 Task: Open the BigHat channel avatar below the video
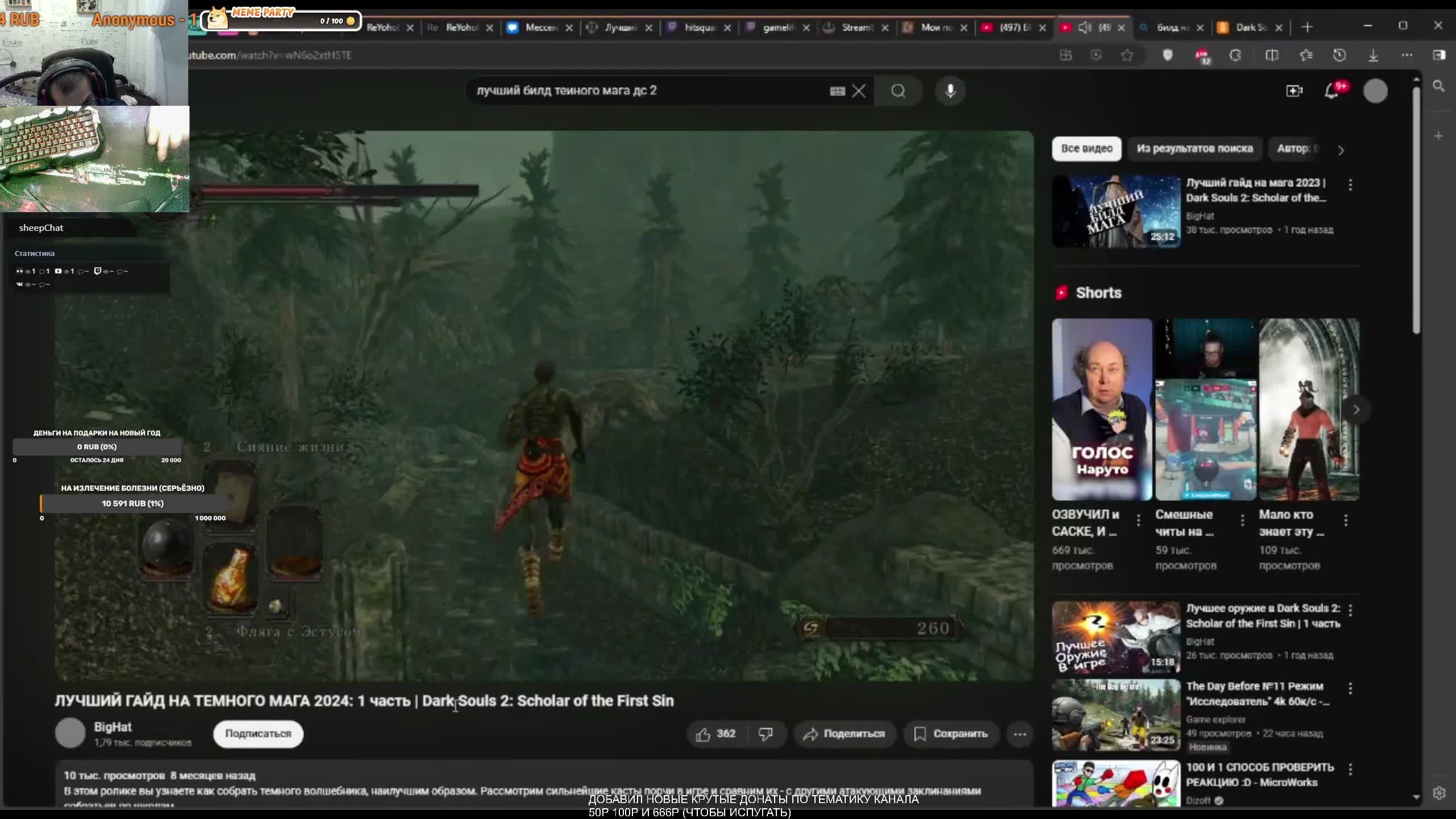70,733
